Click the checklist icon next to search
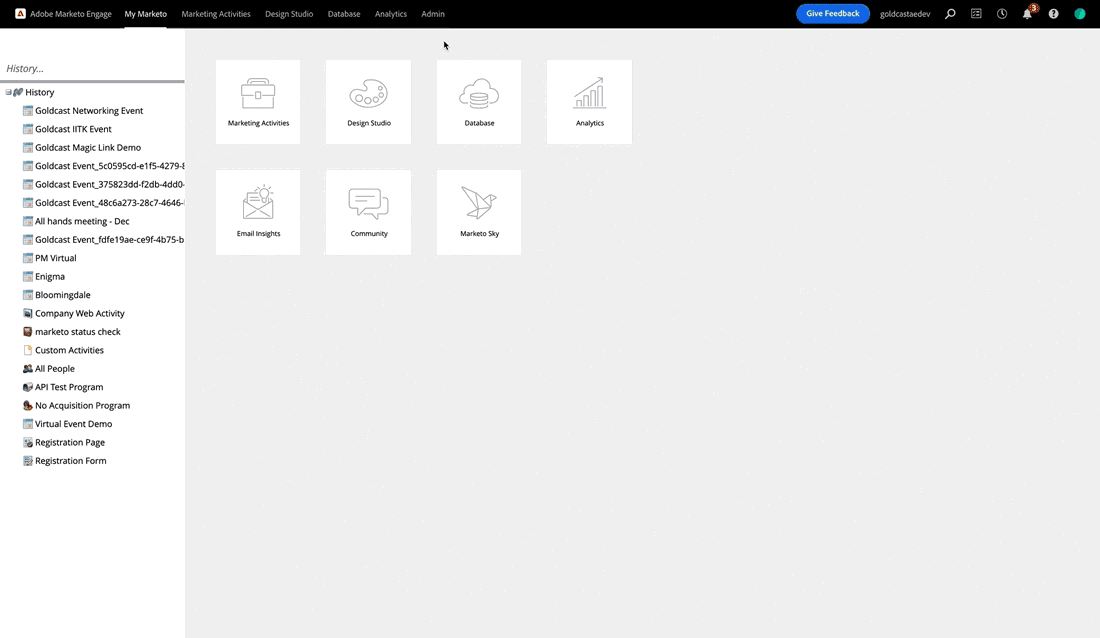 click(976, 13)
